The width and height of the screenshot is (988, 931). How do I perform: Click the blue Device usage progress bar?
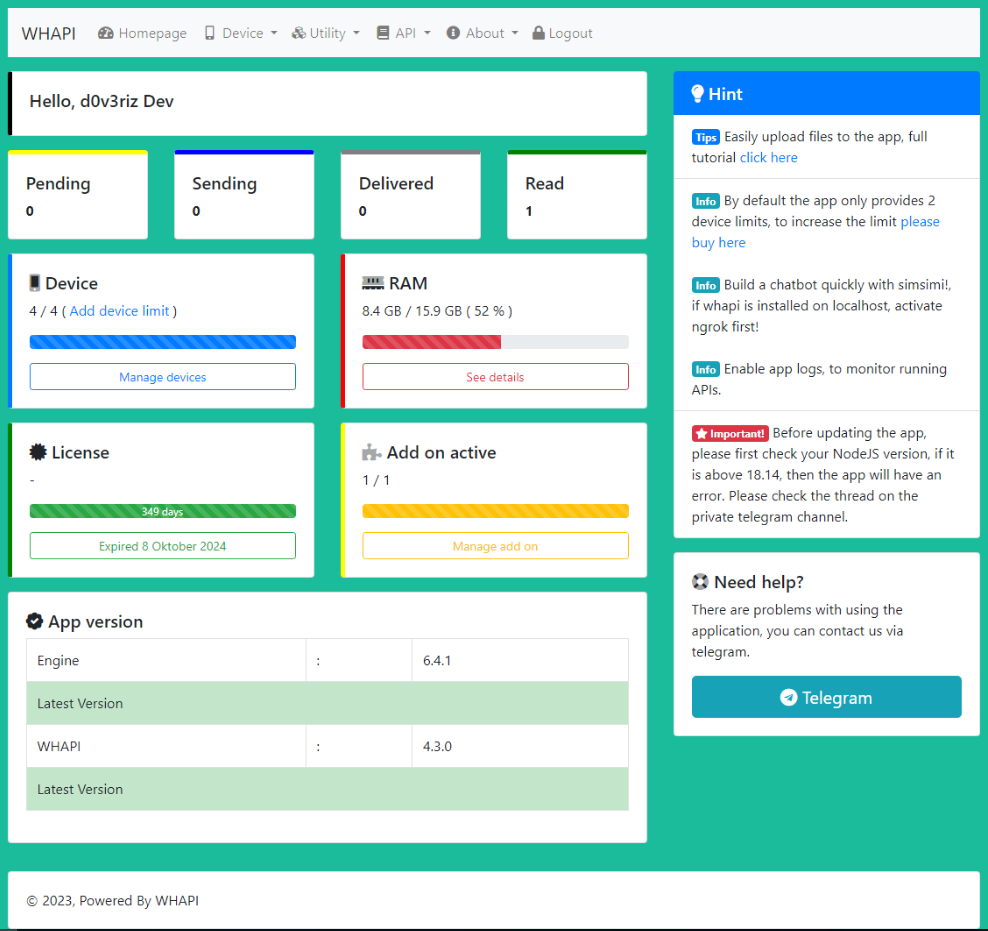(163, 342)
